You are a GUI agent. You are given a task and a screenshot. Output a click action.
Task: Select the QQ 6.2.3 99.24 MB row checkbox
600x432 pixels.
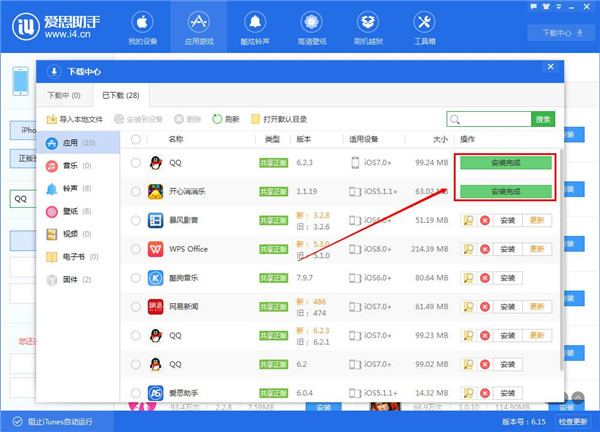[x=135, y=163]
